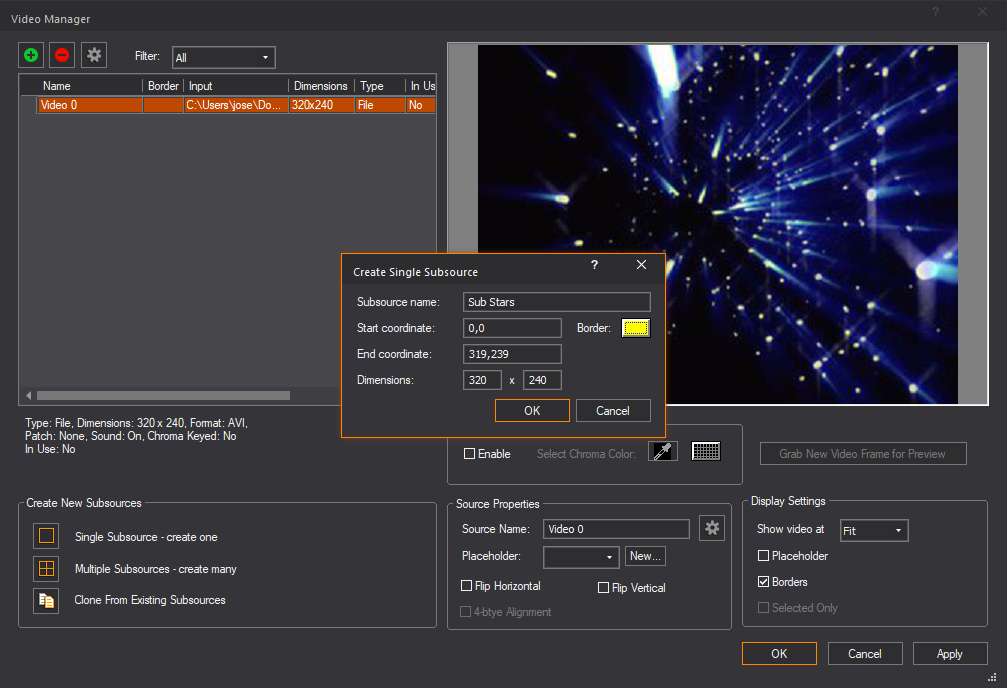Open the Placeholder dropdown in Source Properties
1007x688 pixels.
(581, 557)
